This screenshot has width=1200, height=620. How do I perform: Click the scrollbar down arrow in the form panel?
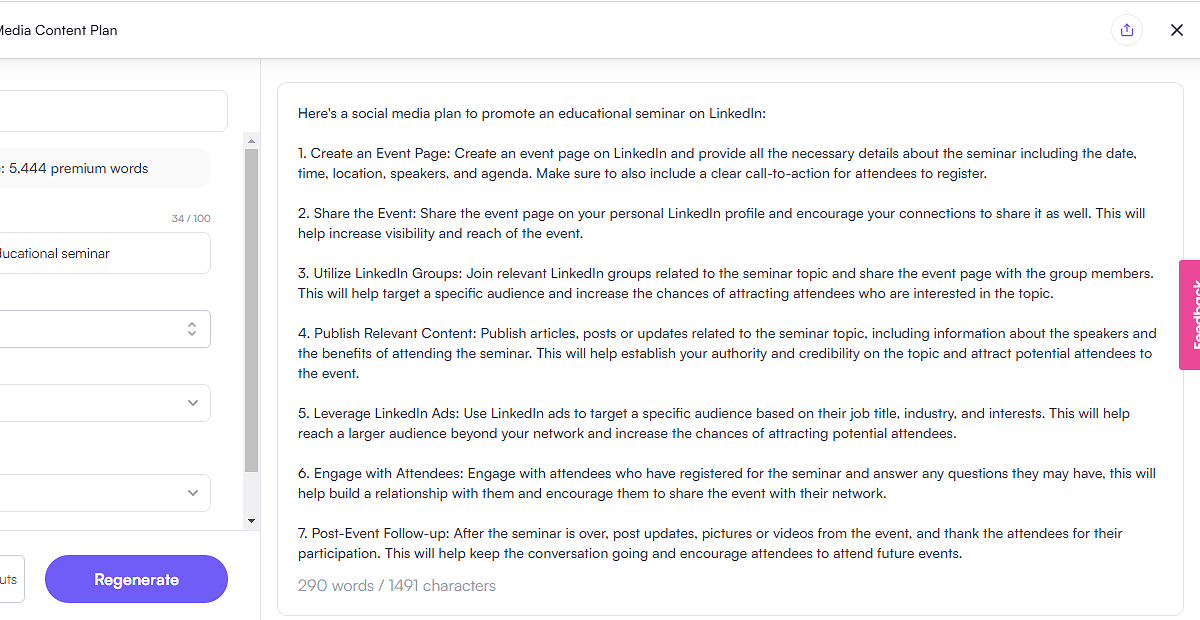click(x=251, y=521)
